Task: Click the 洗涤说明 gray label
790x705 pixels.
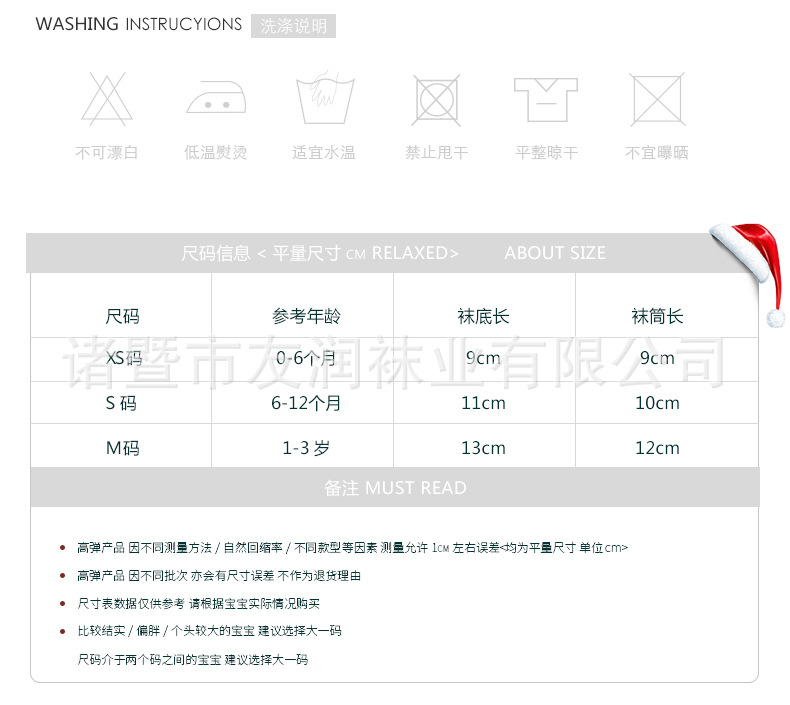Action: (293, 26)
